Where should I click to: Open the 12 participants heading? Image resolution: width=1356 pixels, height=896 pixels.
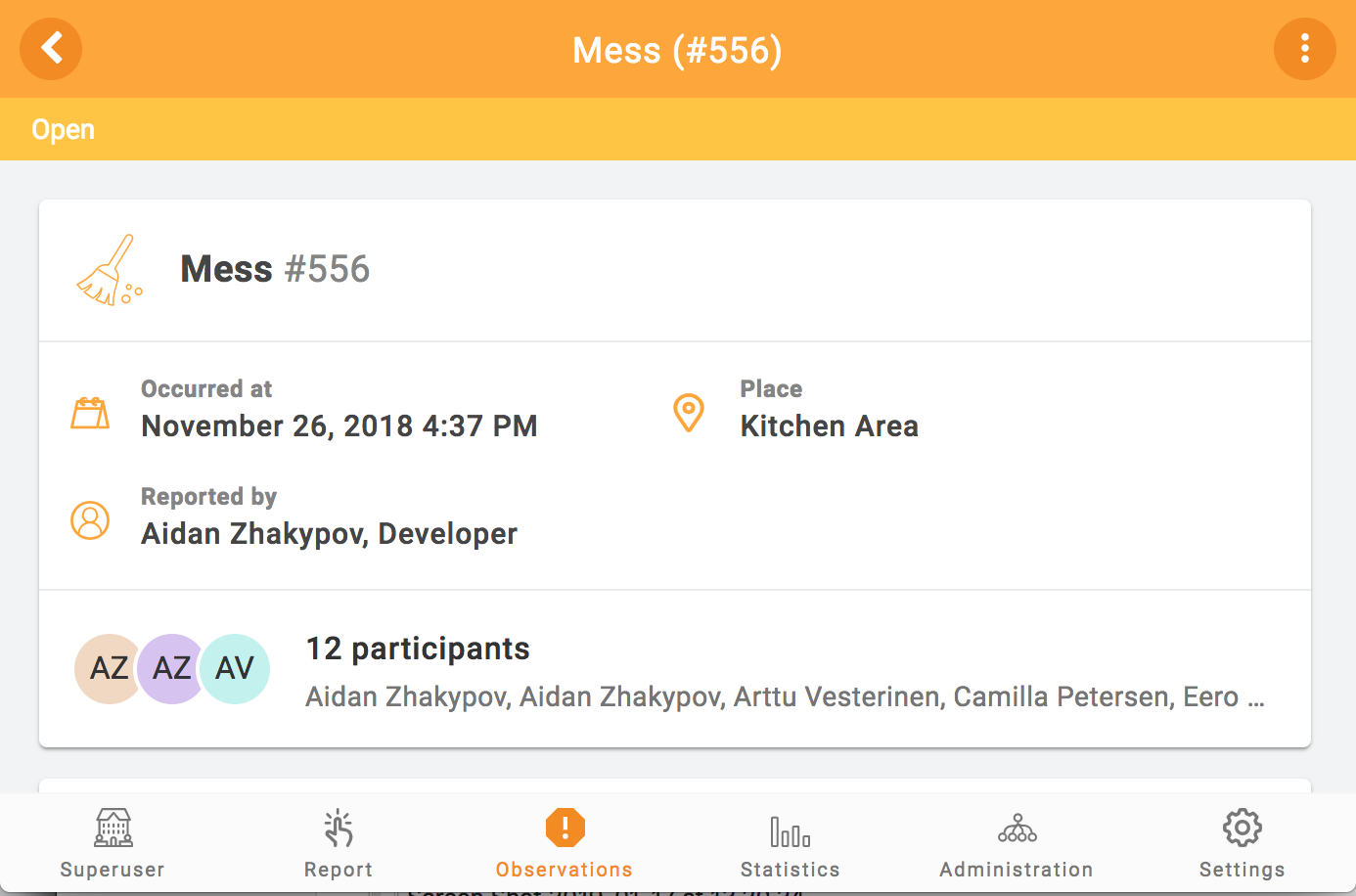(418, 649)
